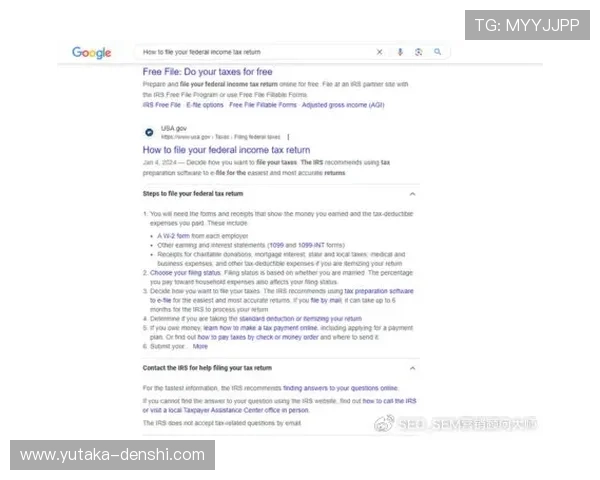The image size is (600, 480).
Task: Click the USA.gov site favicon
Action: (x=149, y=131)
